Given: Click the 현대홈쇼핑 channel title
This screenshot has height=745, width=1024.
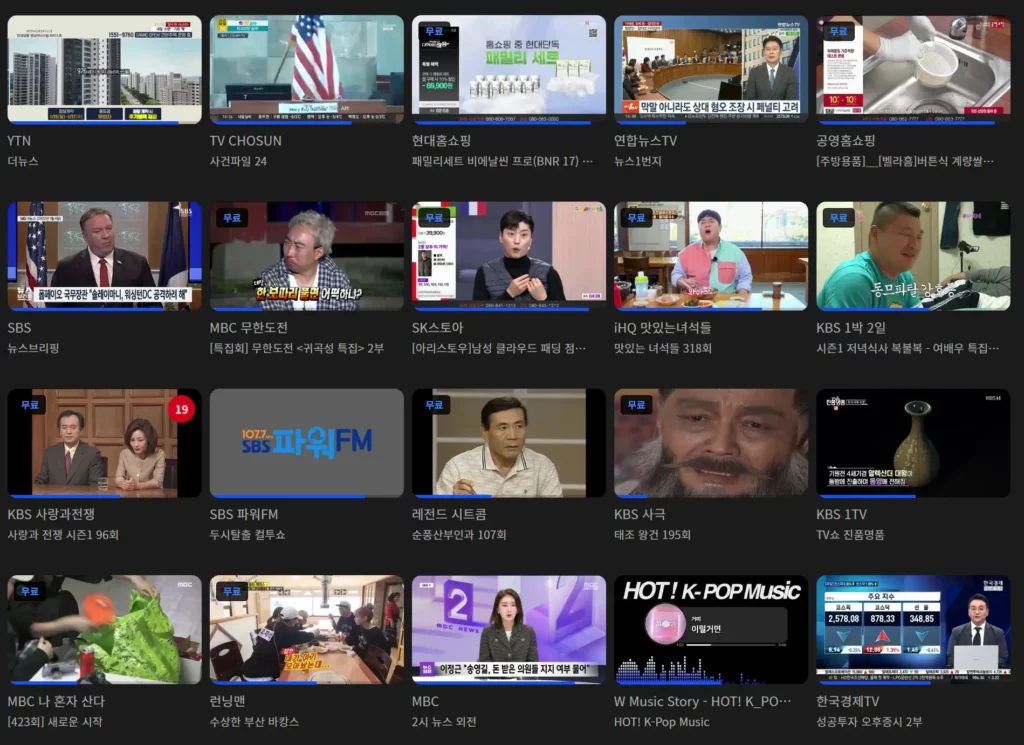Looking at the screenshot, I should (441, 141).
